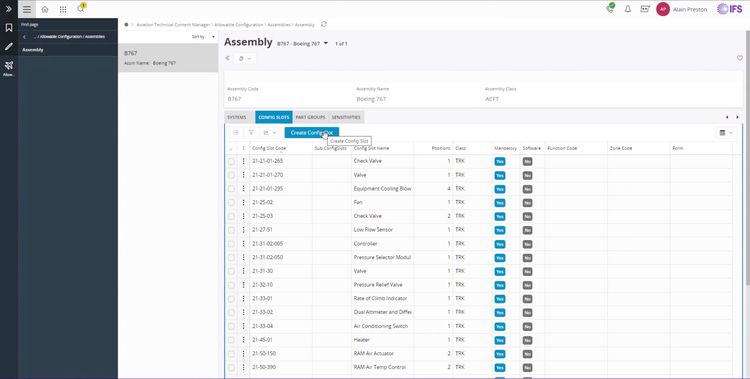Screen dimensions: 750x379
Task: Switch to the SYSTEMS tab
Action: coord(237,117)
